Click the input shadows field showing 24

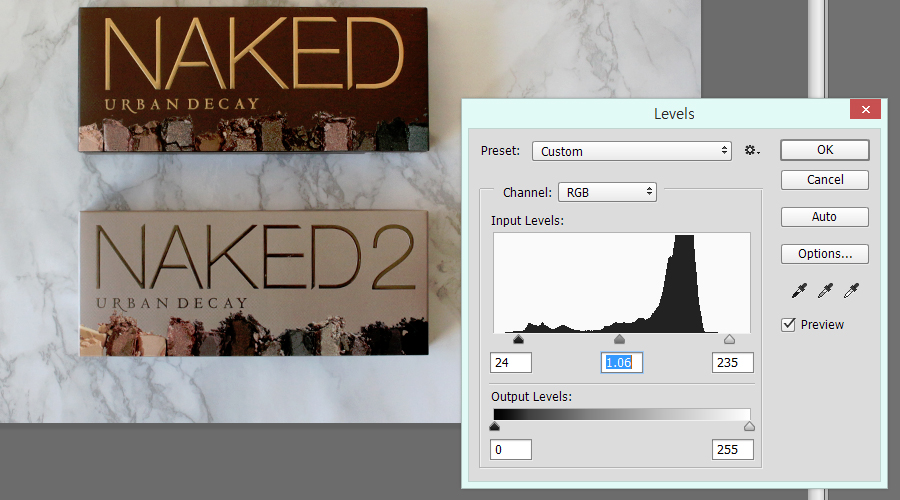pyautogui.click(x=511, y=362)
